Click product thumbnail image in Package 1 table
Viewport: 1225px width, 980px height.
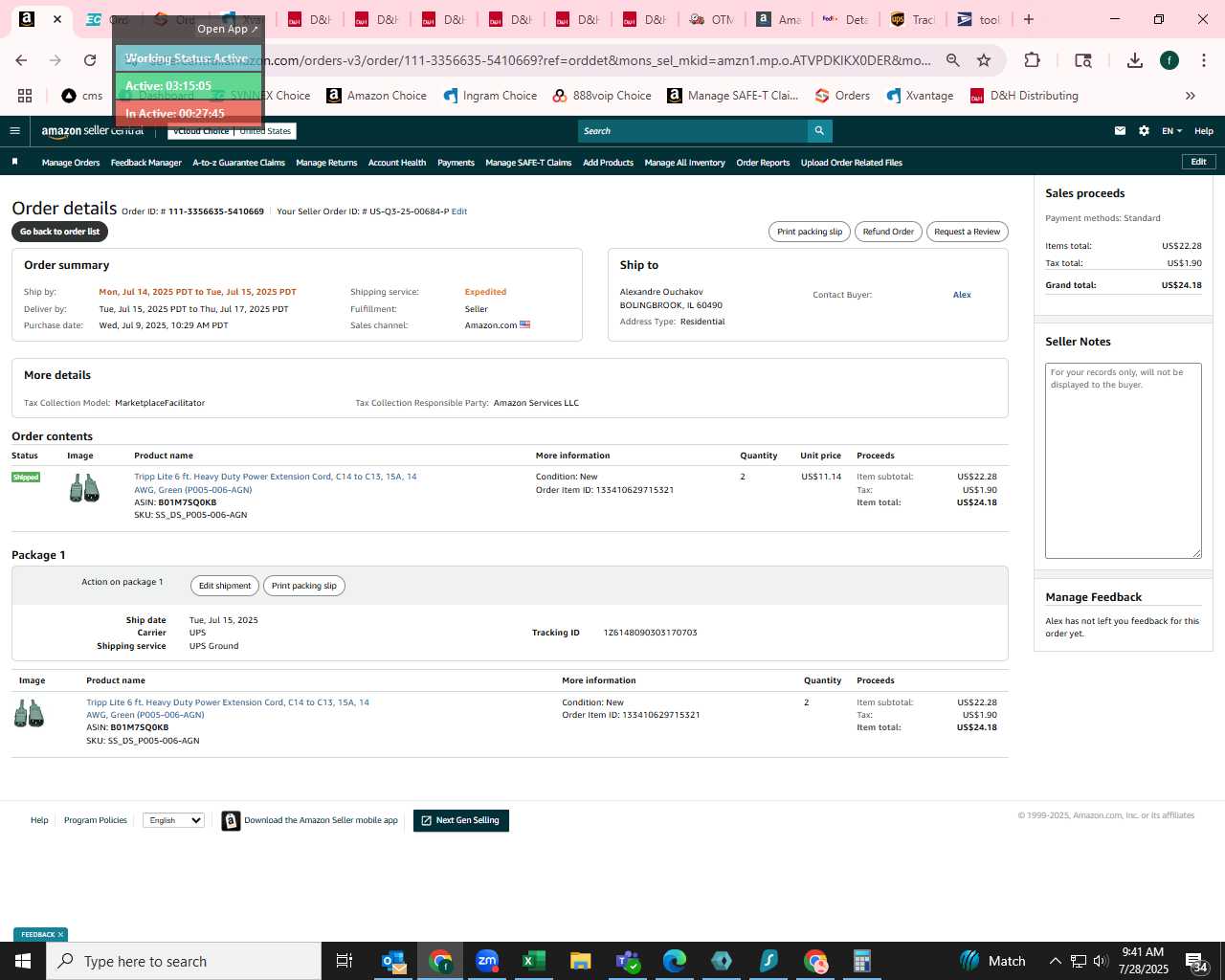[30, 713]
